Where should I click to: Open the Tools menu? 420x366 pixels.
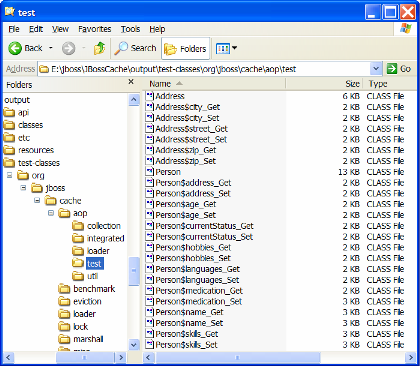click(x=130, y=29)
